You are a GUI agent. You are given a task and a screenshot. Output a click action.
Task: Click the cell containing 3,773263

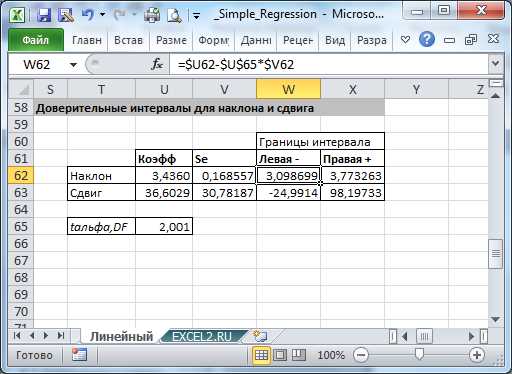click(x=352, y=176)
